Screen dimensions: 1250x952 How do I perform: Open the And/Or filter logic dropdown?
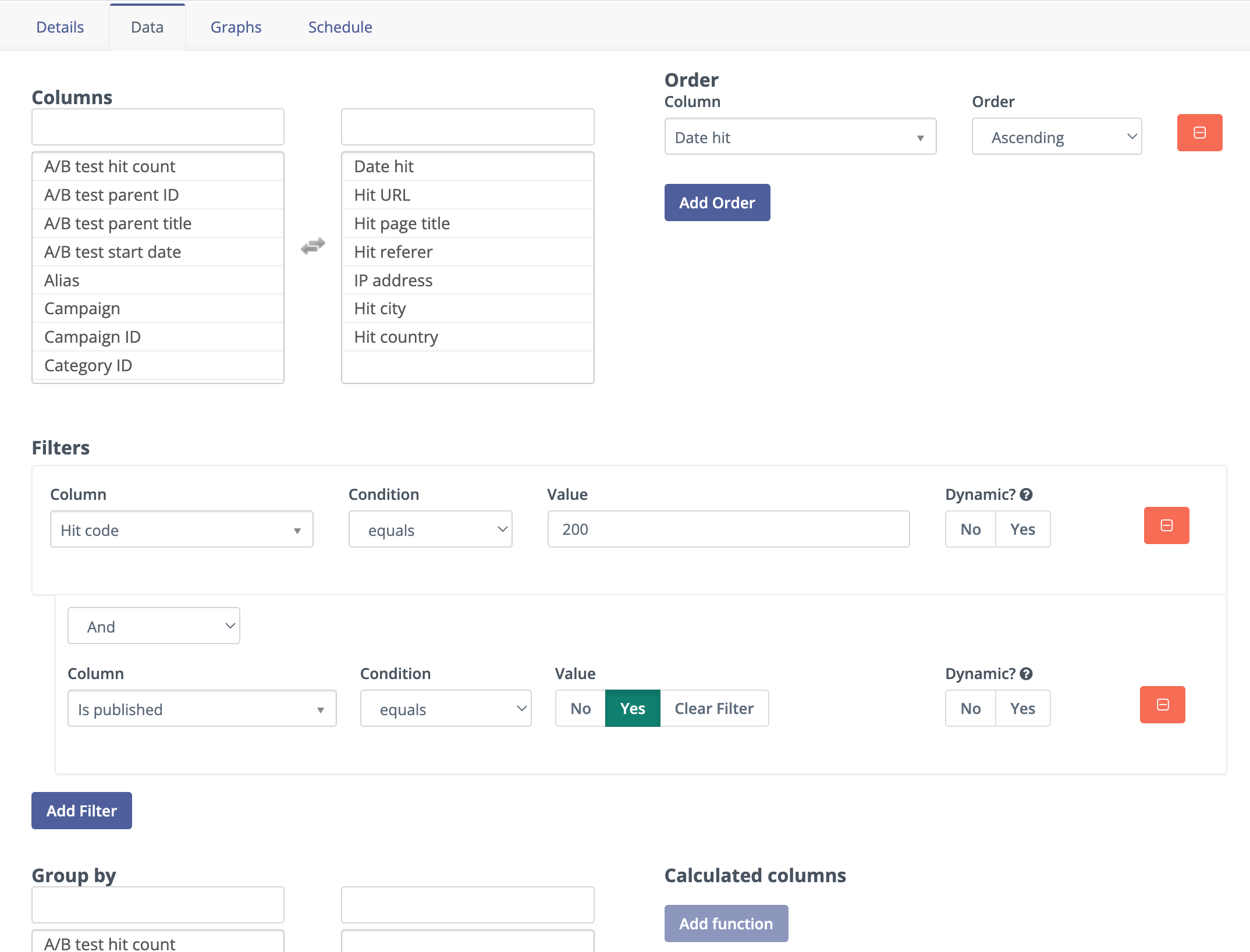(153, 626)
